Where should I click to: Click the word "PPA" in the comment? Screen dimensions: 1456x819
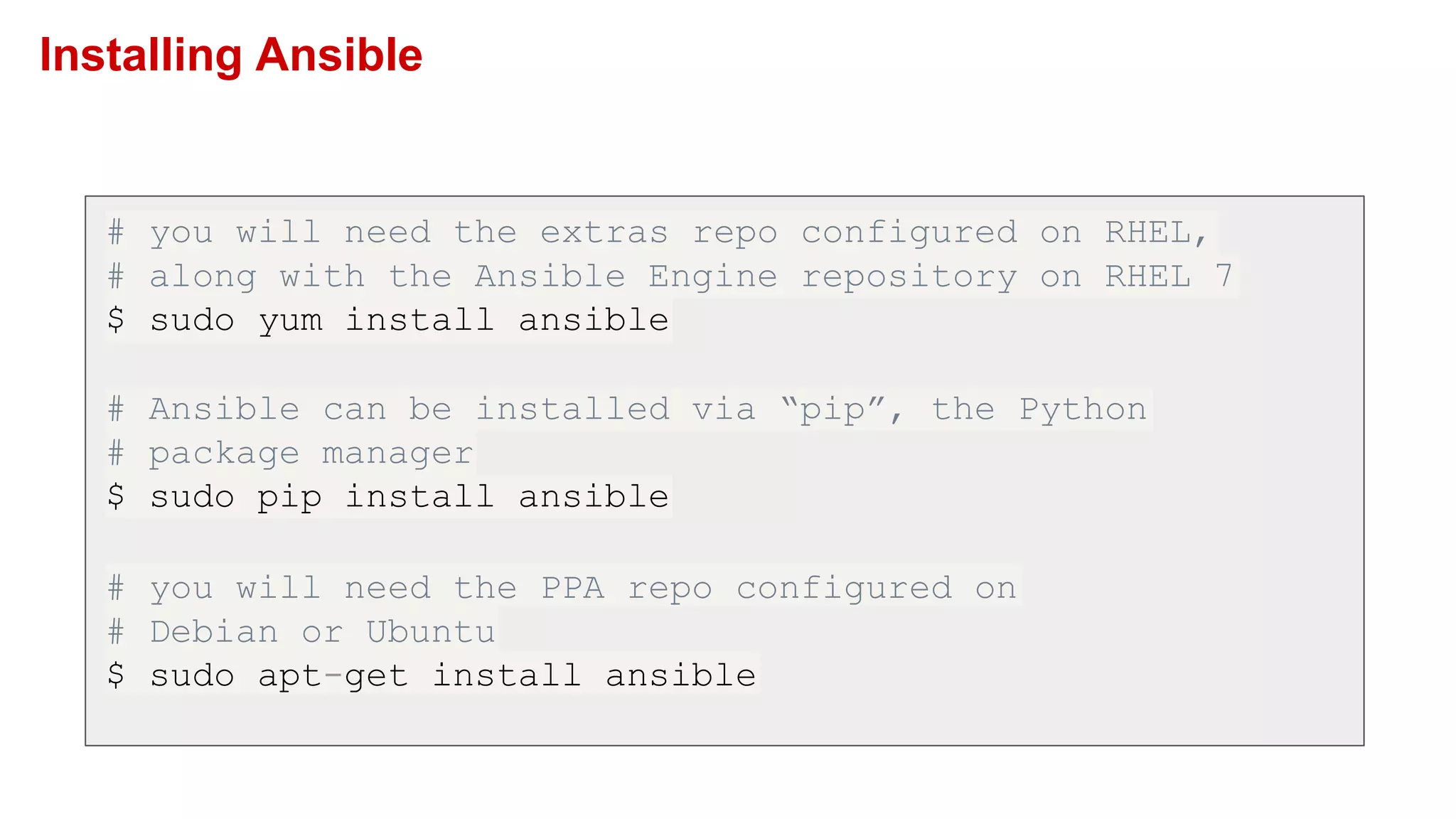pyautogui.click(x=572, y=588)
